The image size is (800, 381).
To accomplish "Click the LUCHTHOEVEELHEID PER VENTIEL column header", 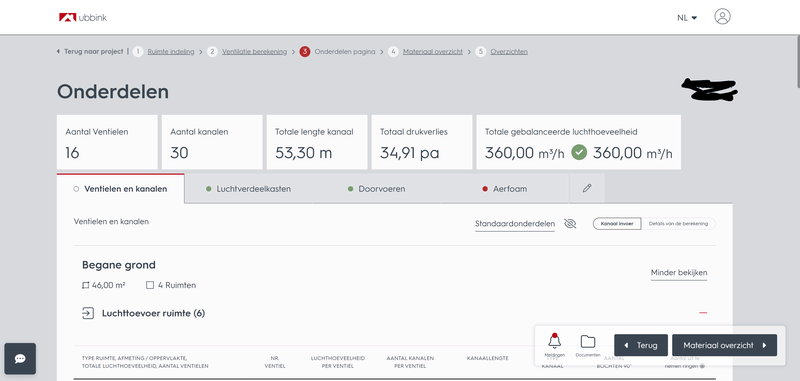I will (x=338, y=362).
